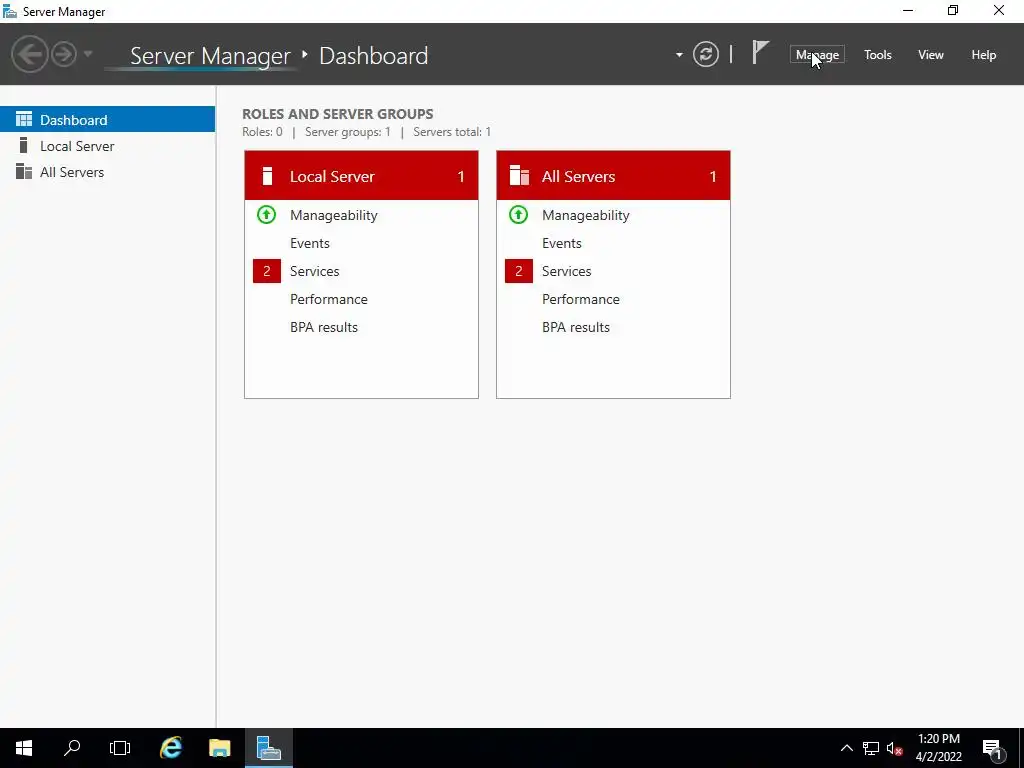Viewport: 1024px width, 768px height.
Task: Open Performance in Local Server tile
Action: pyautogui.click(x=328, y=299)
